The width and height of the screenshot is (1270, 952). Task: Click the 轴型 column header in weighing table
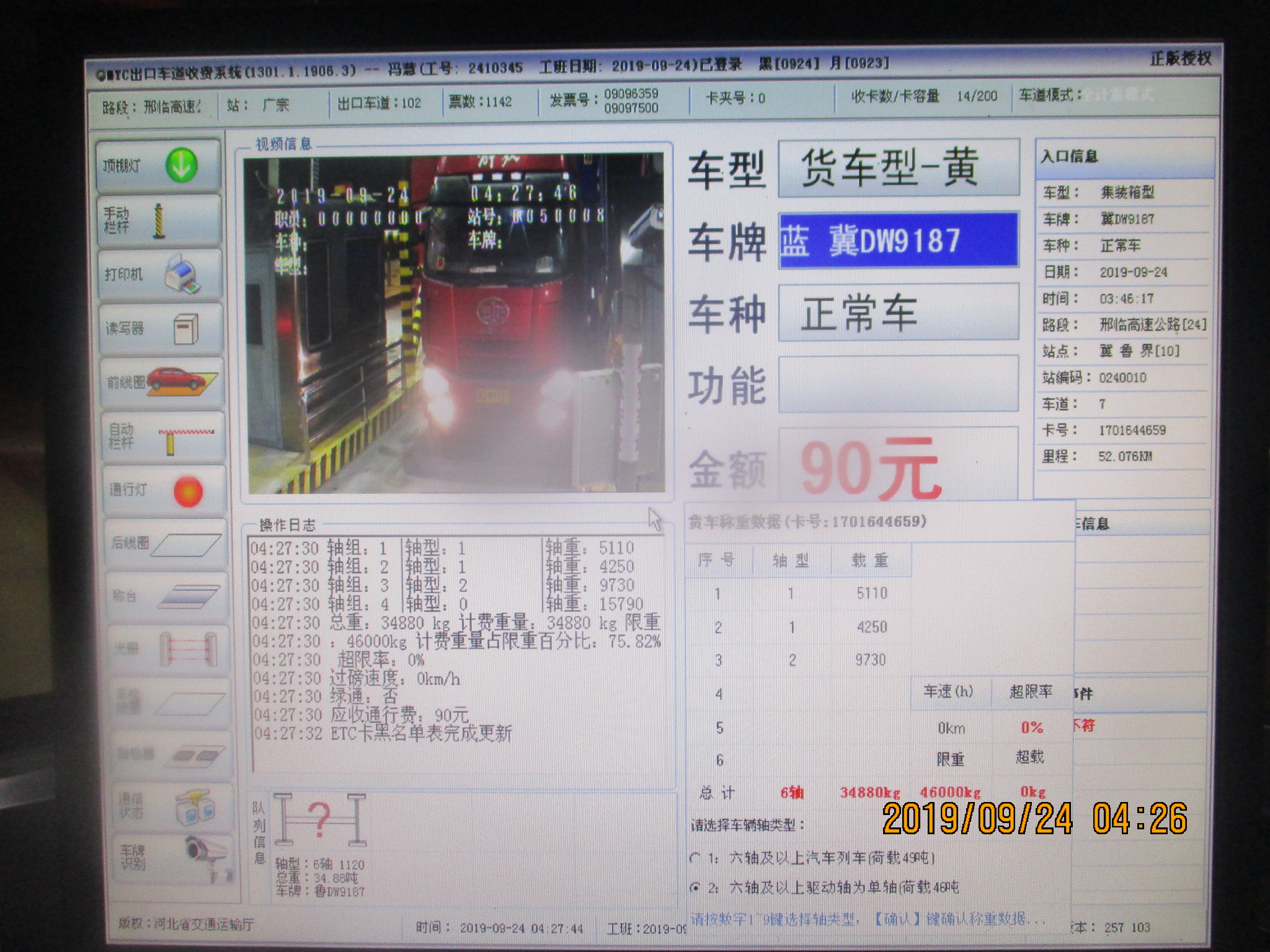[791, 561]
